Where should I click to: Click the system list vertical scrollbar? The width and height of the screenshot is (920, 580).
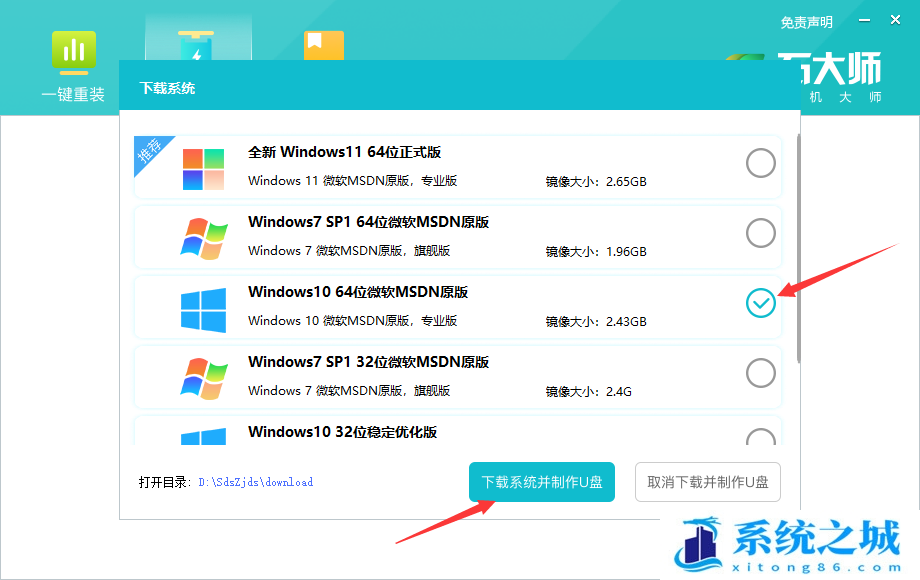pyautogui.click(x=799, y=248)
